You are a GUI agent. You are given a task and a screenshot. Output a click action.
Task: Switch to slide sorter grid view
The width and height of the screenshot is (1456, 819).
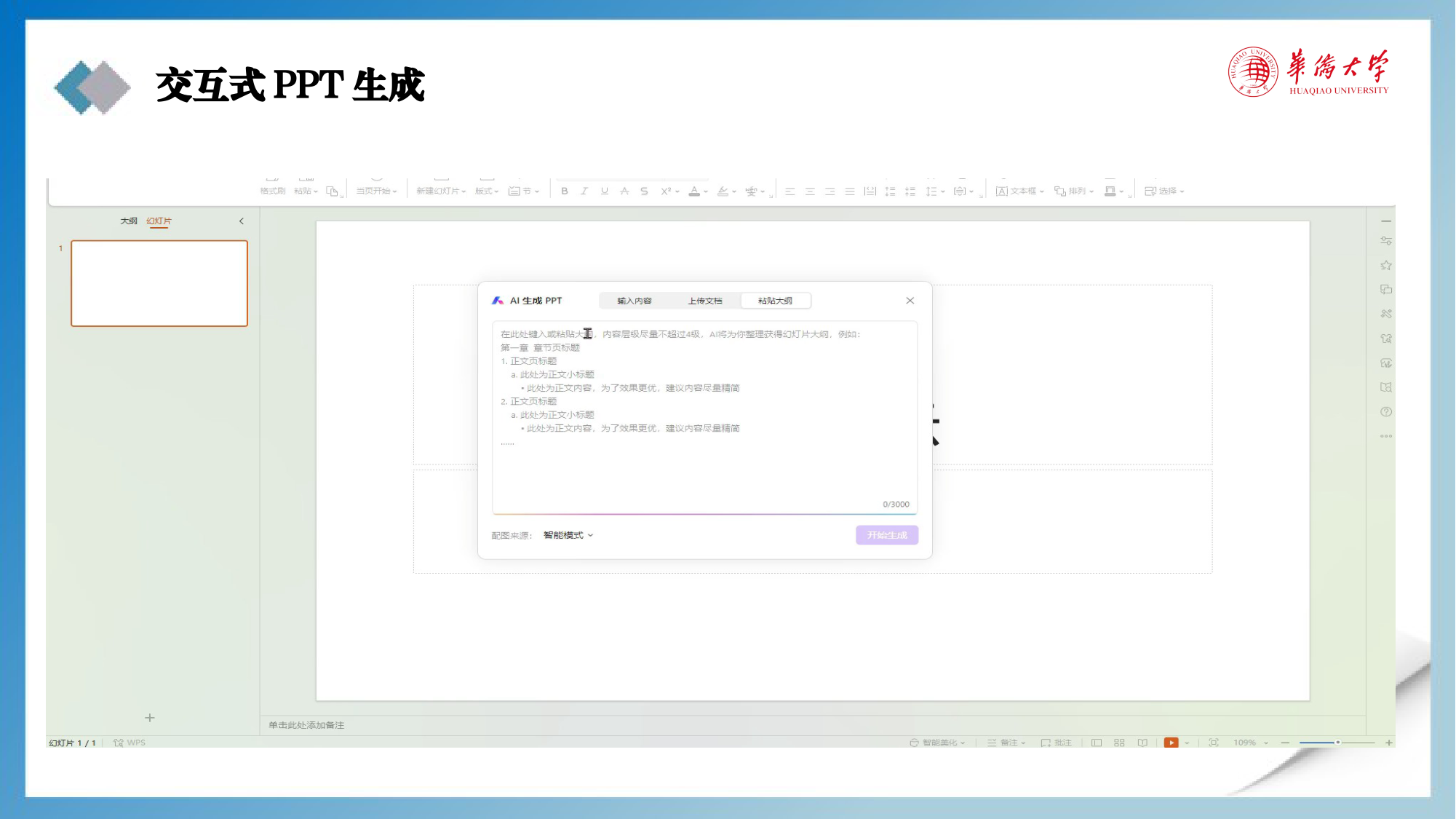pos(1119,743)
